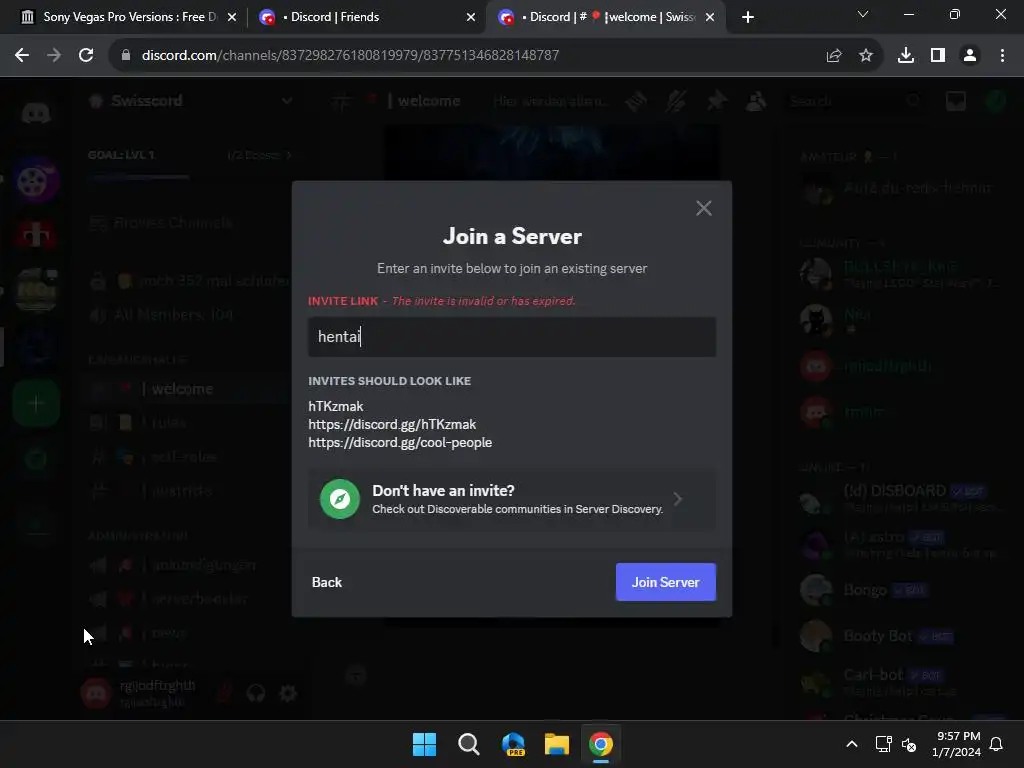Open Swisscord server name dropdown
The height and width of the screenshot is (768, 1024).
[x=191, y=101]
